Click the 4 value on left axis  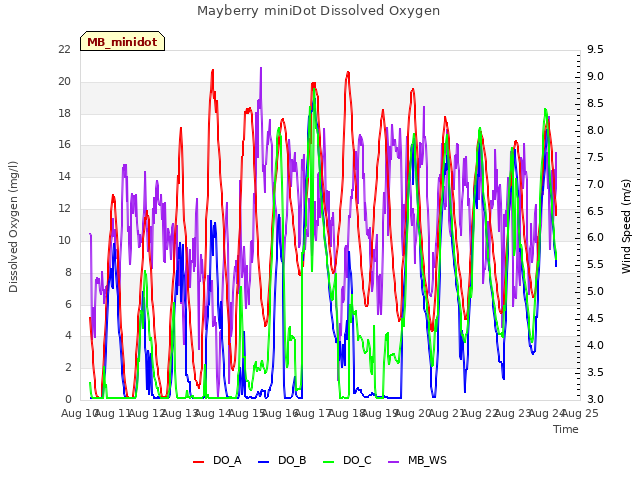pyautogui.click(x=68, y=336)
